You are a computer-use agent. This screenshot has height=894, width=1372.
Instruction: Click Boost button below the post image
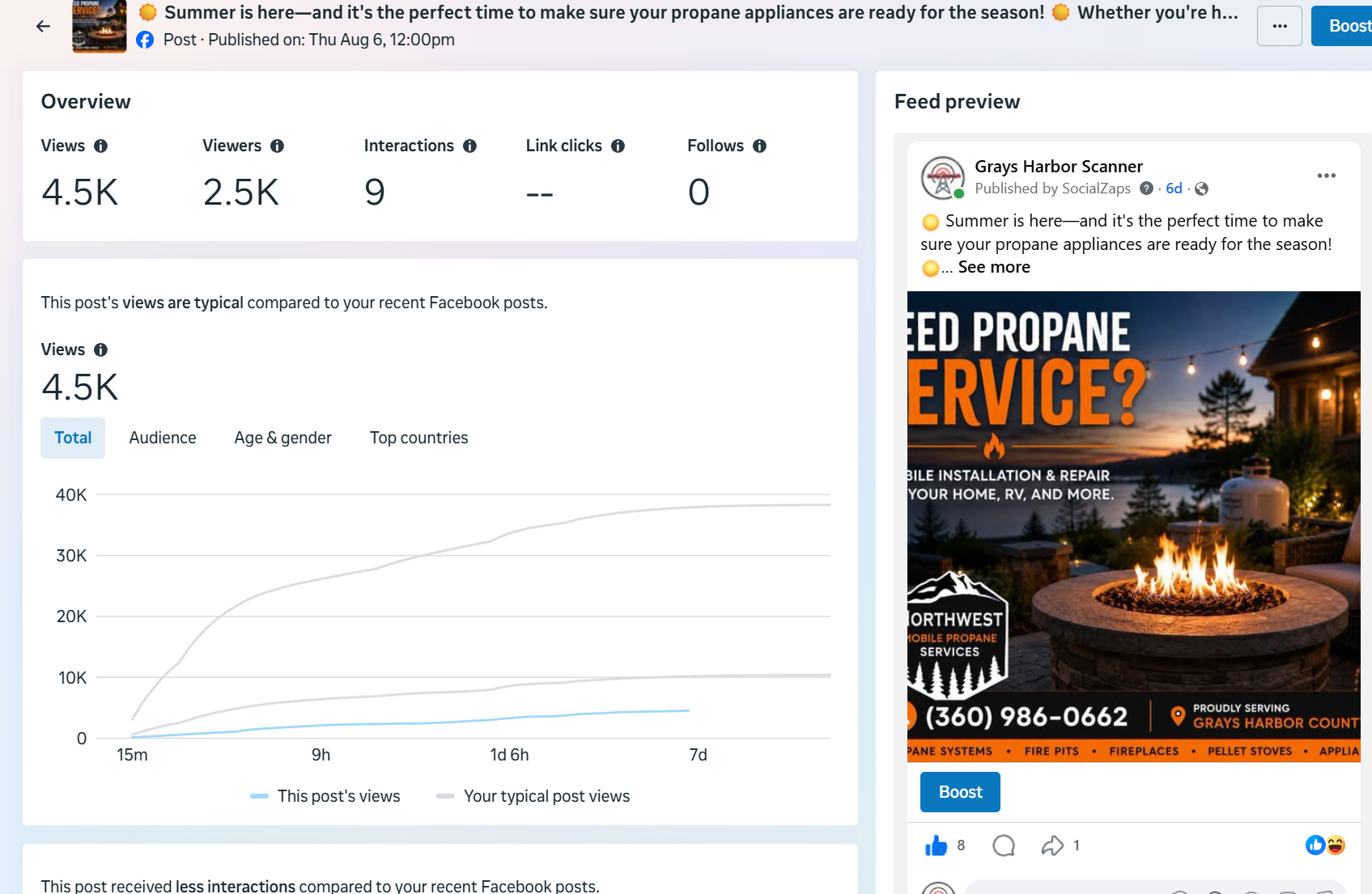click(960, 792)
